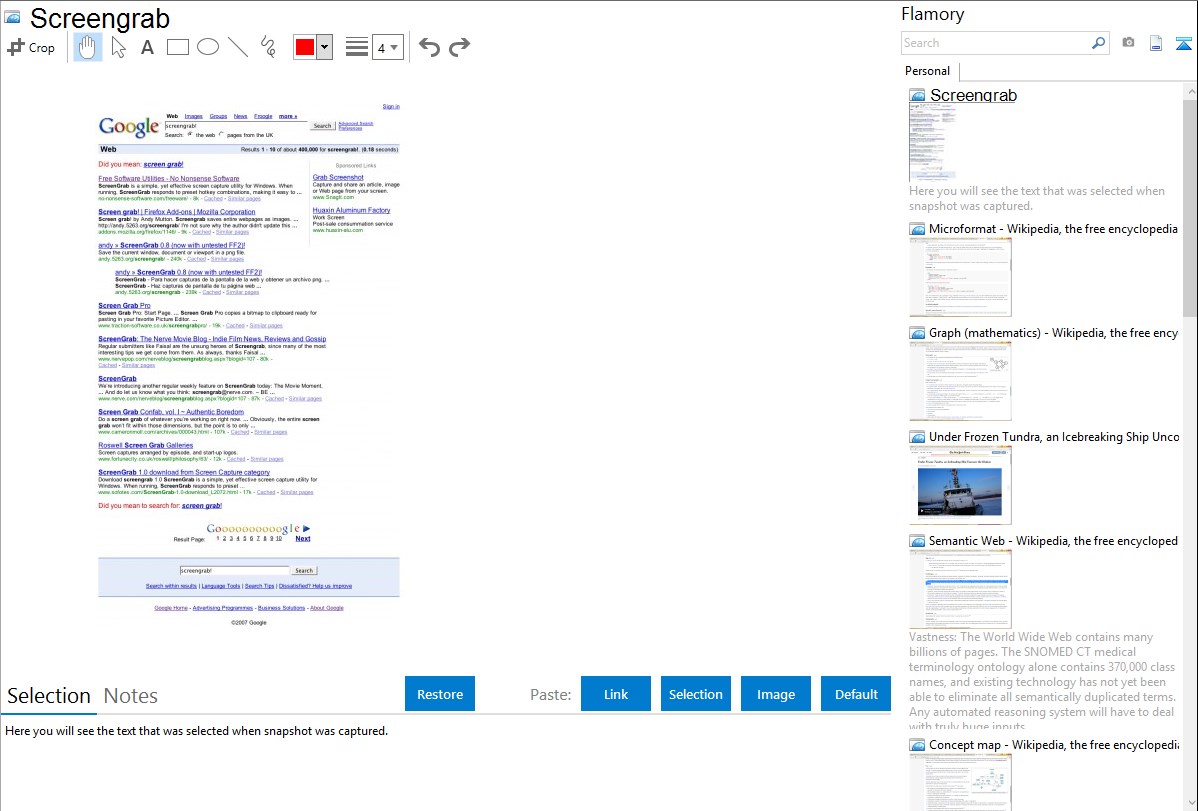Open the line width 4 dropdown
Viewport: 1198px width, 811px height.
(387, 47)
